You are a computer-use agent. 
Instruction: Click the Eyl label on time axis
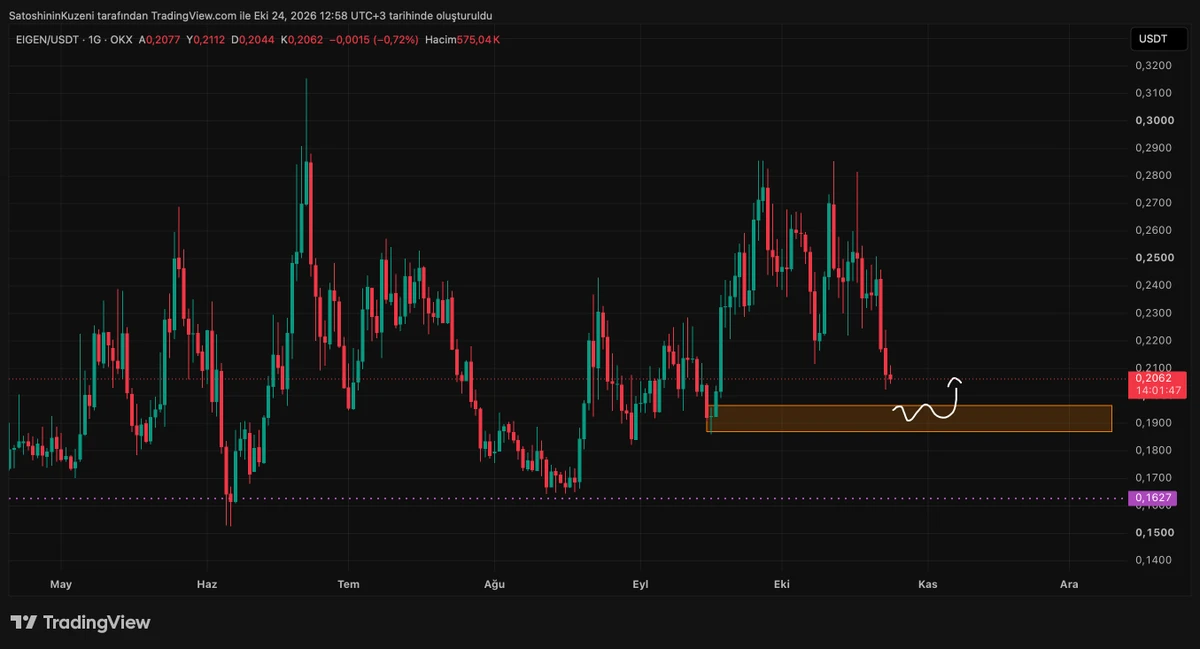tap(640, 584)
